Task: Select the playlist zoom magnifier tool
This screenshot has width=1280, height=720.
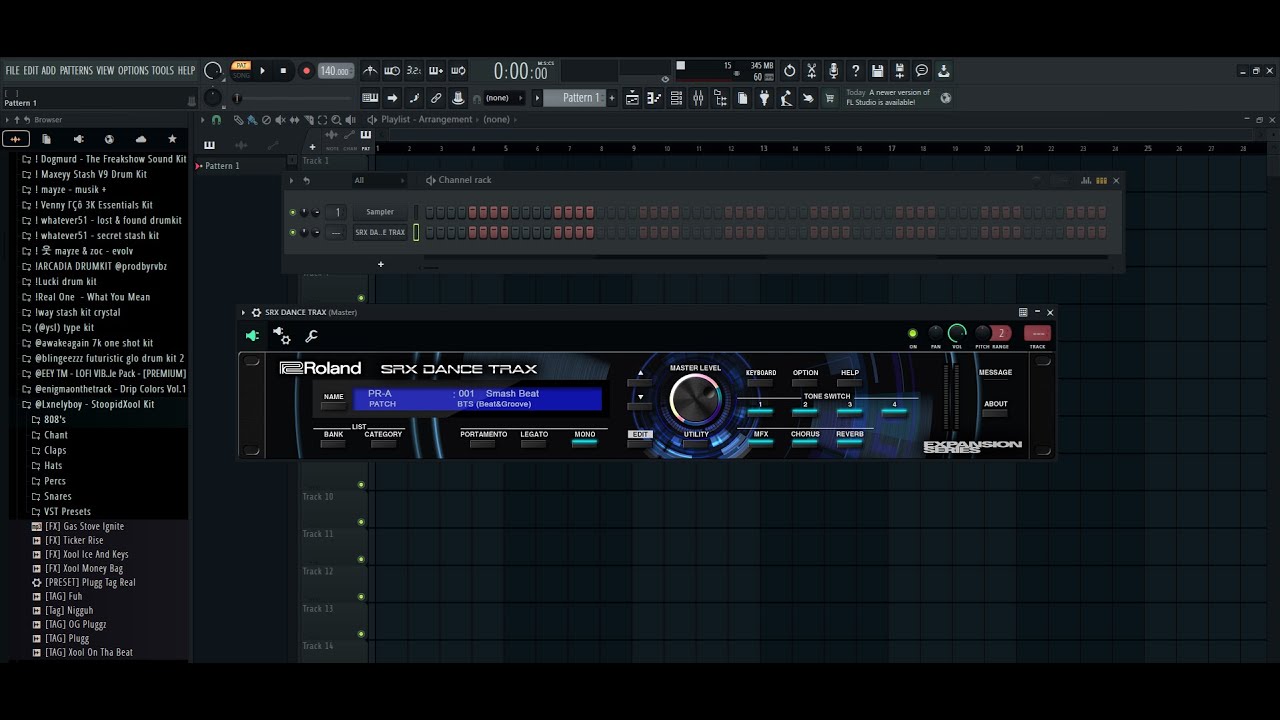Action: coord(335,120)
